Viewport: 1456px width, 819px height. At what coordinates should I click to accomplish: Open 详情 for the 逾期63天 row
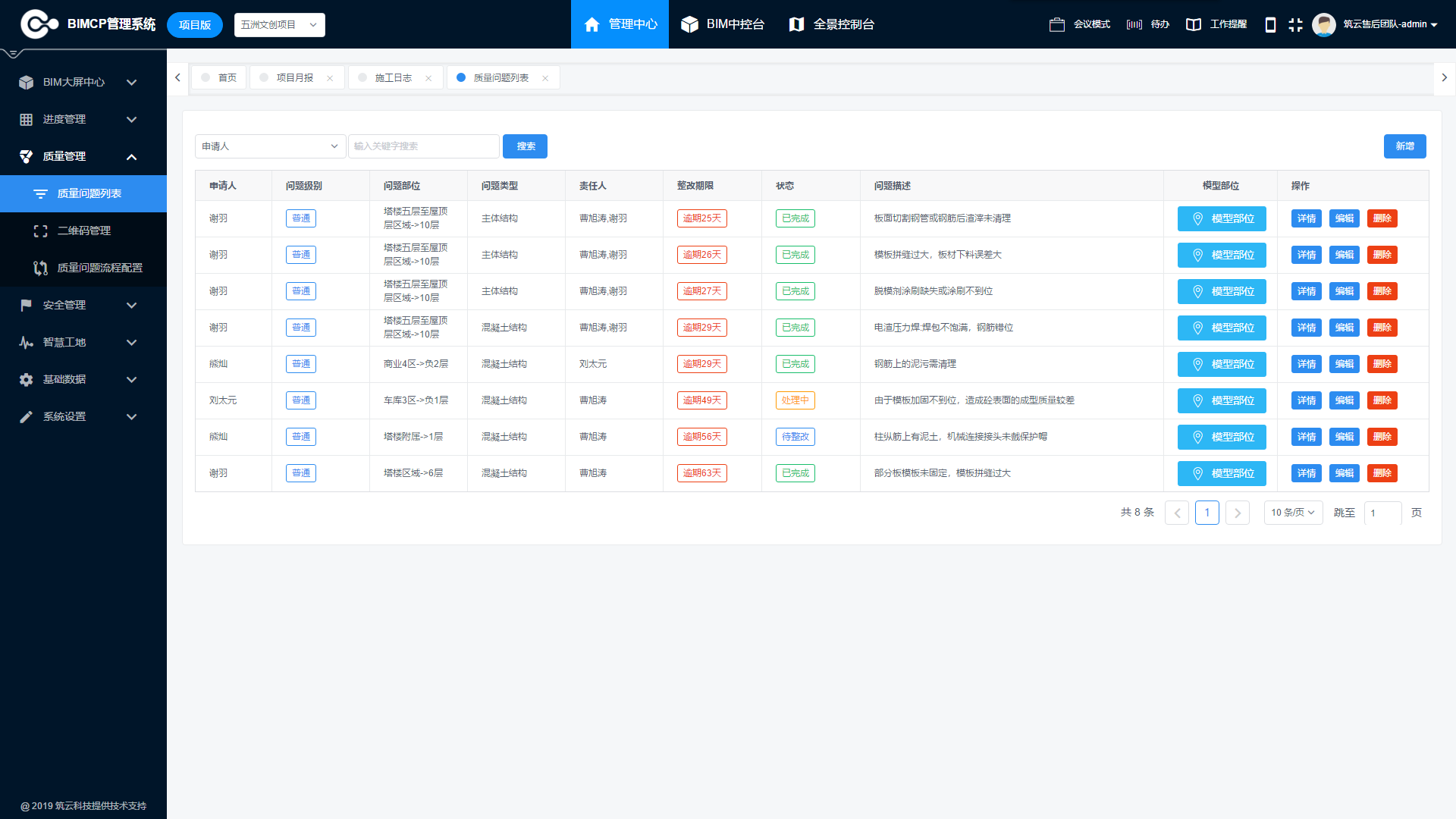pyautogui.click(x=1307, y=473)
